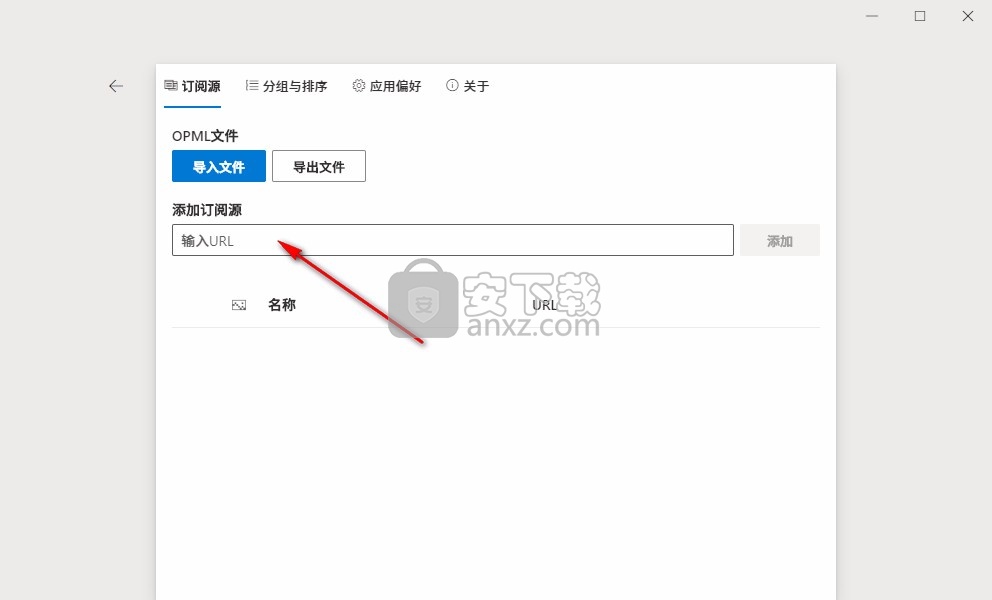The height and width of the screenshot is (600, 992).
Task: Click the image icon column header
Action: tap(239, 305)
